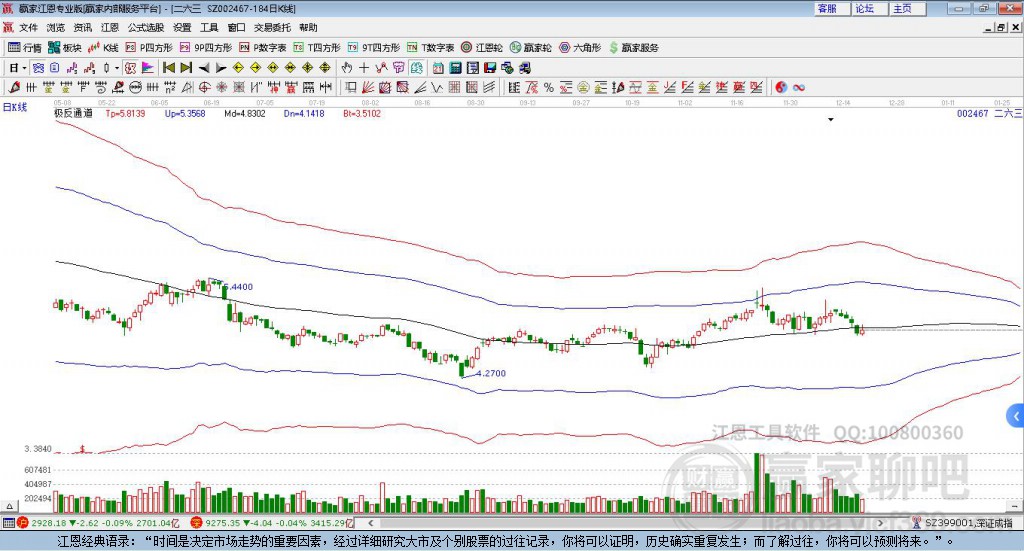Click the SZ399001 深证成指 status entry
The height and width of the screenshot is (551, 1024).
click(x=963, y=523)
